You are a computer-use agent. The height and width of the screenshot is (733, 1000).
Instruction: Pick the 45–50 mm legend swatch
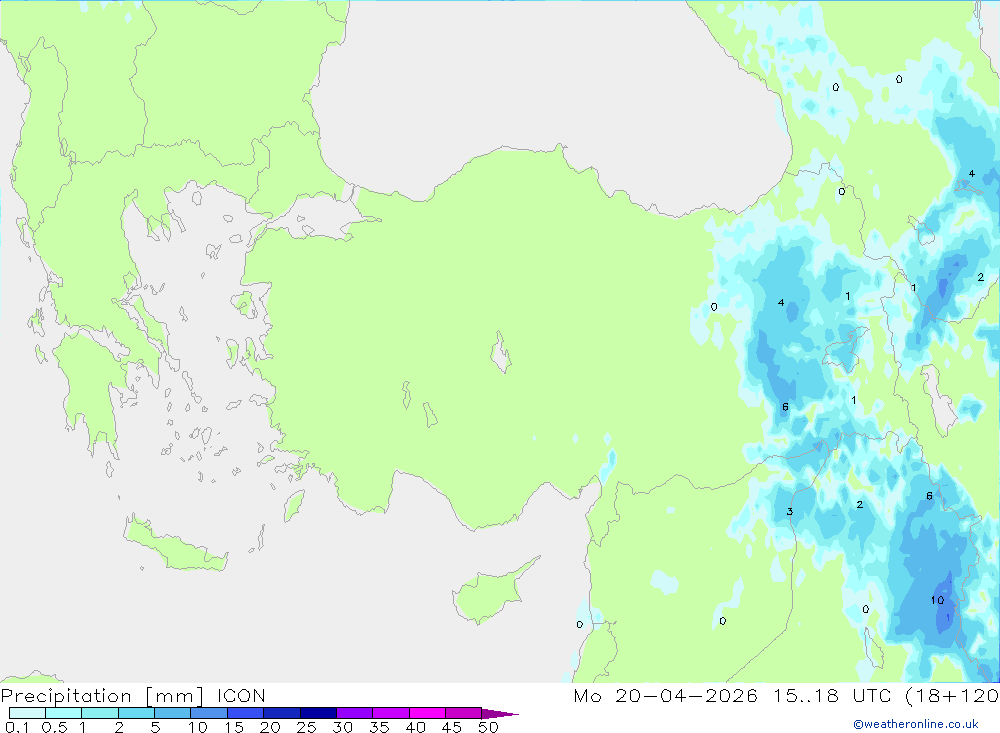pyautogui.click(x=463, y=713)
